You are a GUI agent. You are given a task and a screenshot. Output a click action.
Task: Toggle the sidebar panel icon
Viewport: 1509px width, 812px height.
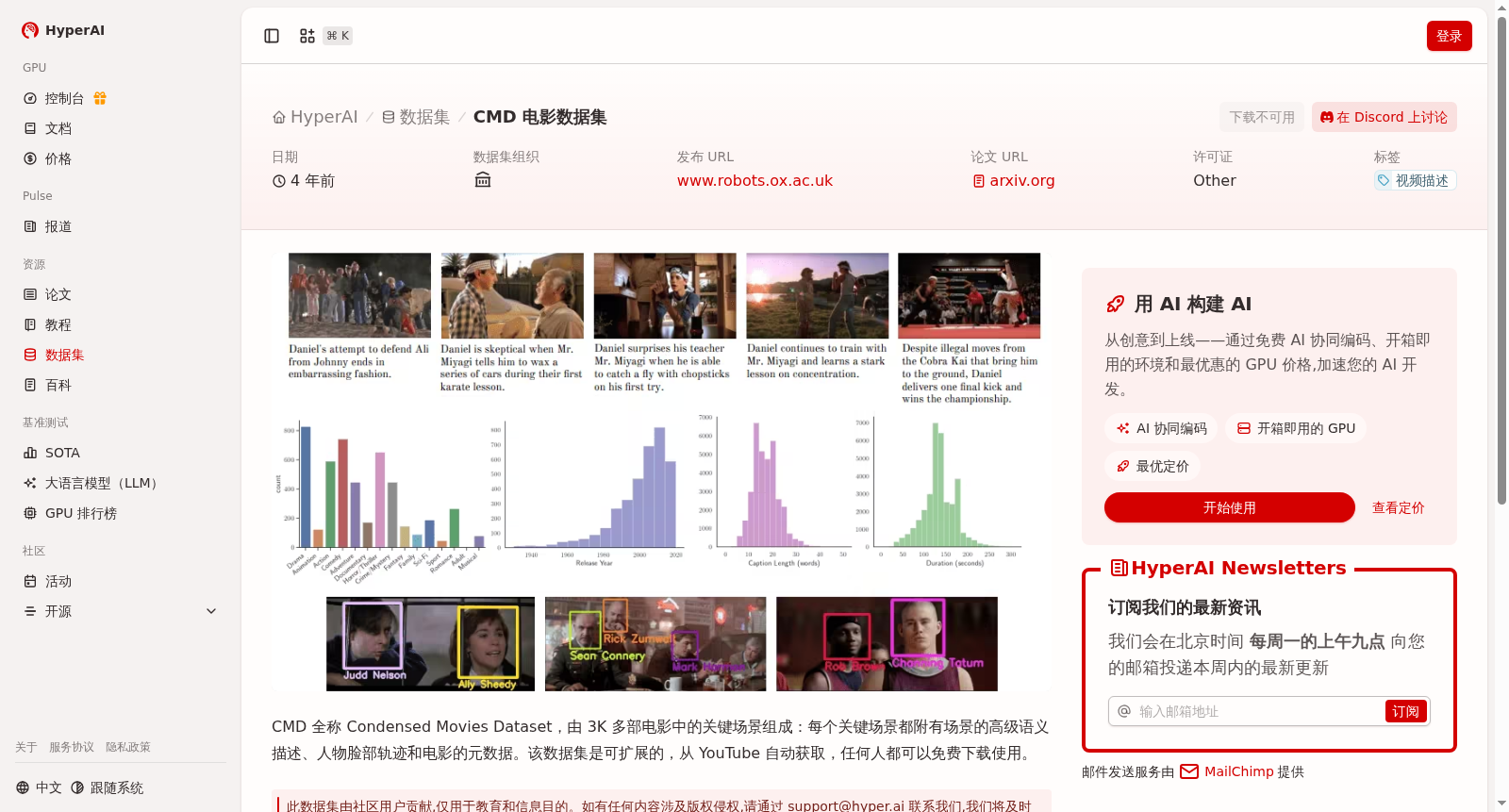[x=272, y=36]
